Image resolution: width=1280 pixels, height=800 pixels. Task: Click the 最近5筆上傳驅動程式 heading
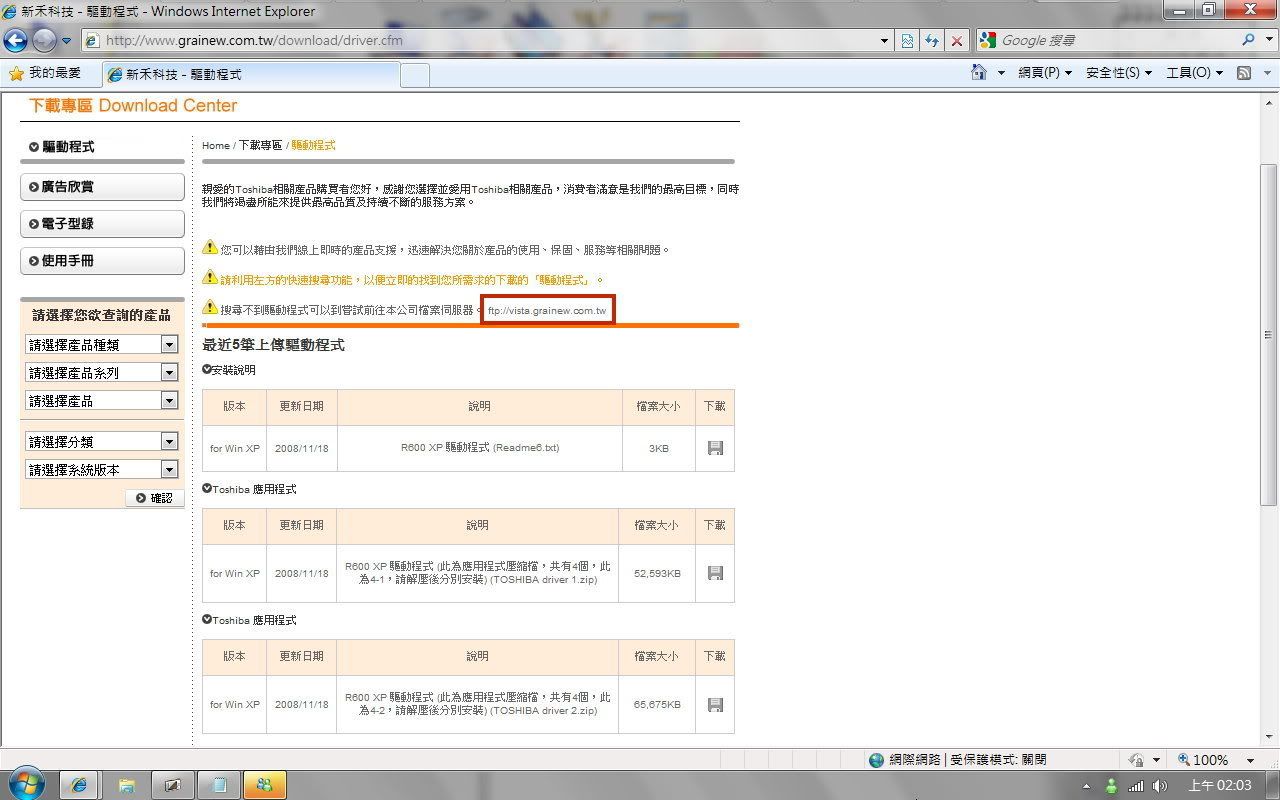pyautogui.click(x=273, y=345)
